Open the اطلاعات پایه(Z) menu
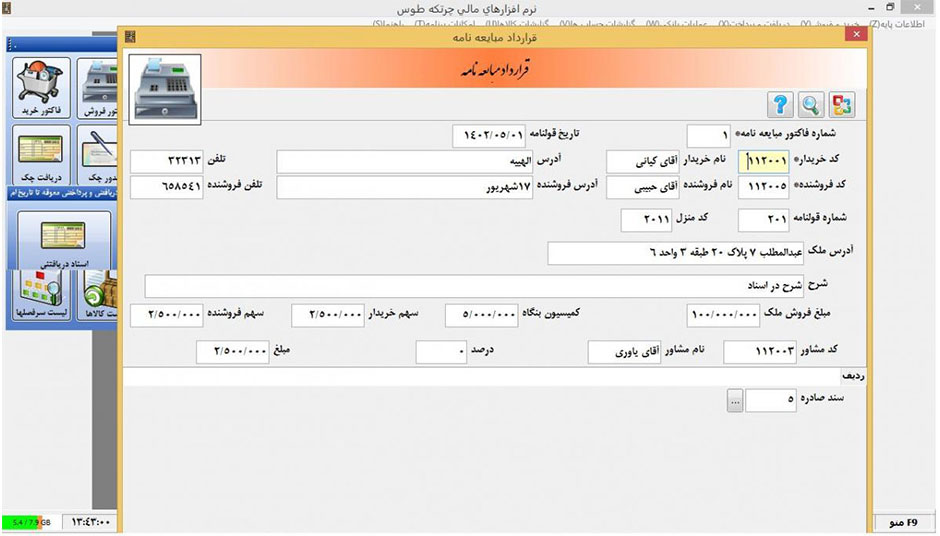The image size is (940, 536). click(897, 25)
